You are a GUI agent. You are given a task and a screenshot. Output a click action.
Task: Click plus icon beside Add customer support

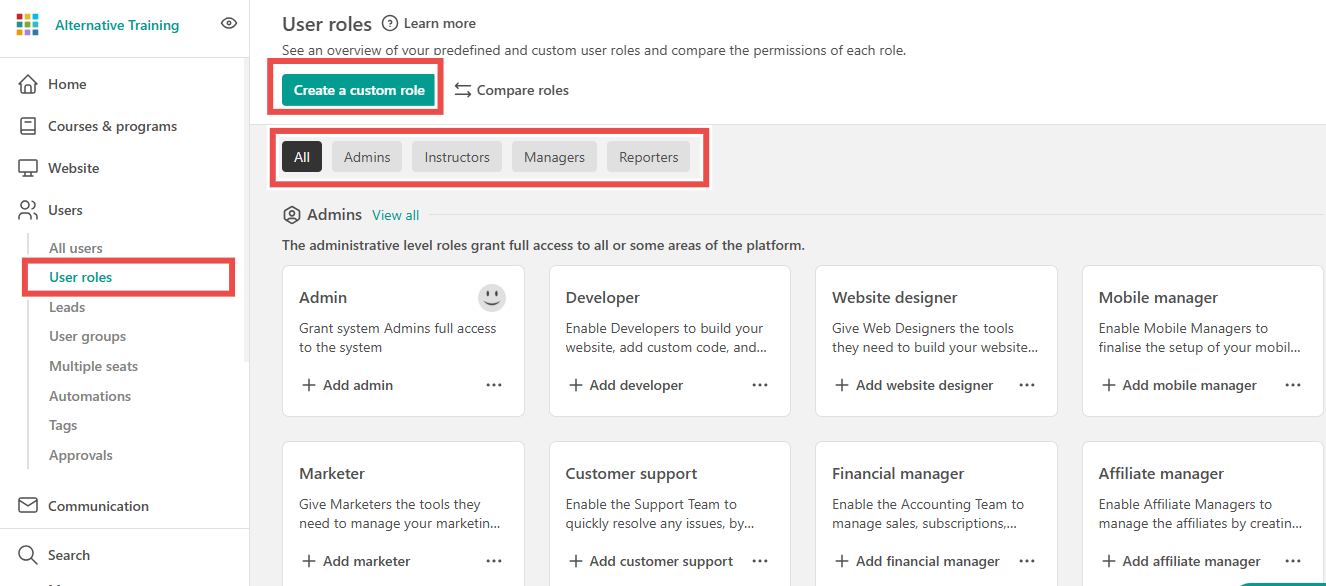pyautogui.click(x=575, y=561)
